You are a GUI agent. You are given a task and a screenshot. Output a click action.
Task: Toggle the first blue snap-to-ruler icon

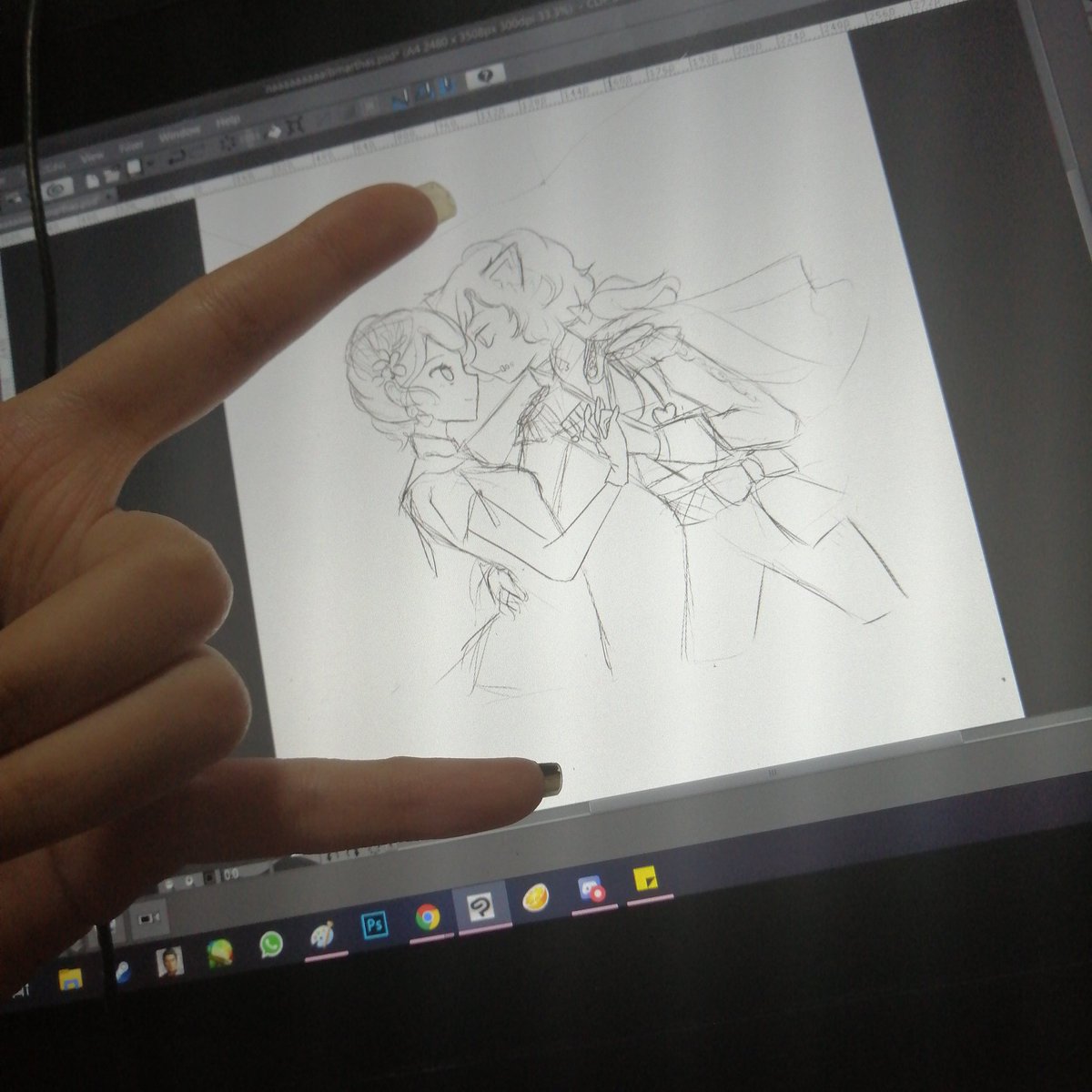click(x=399, y=100)
